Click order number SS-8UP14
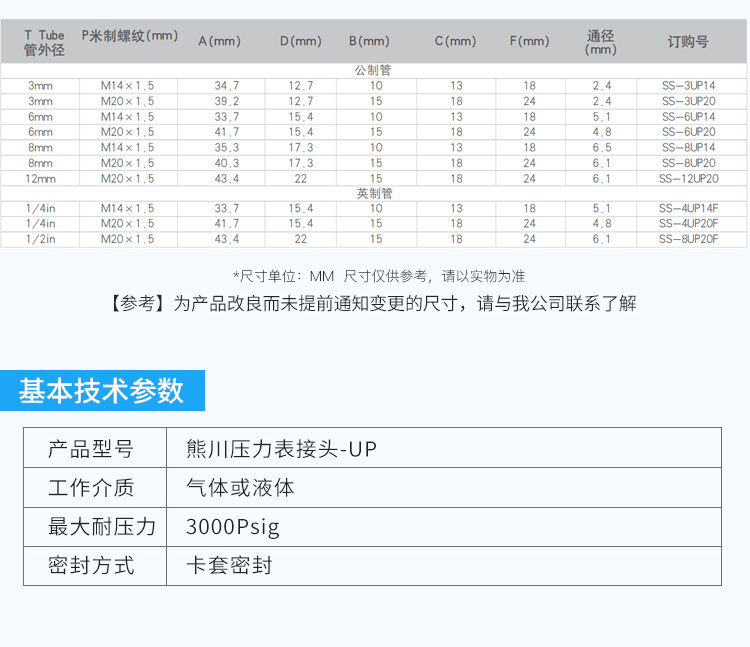 point(688,148)
